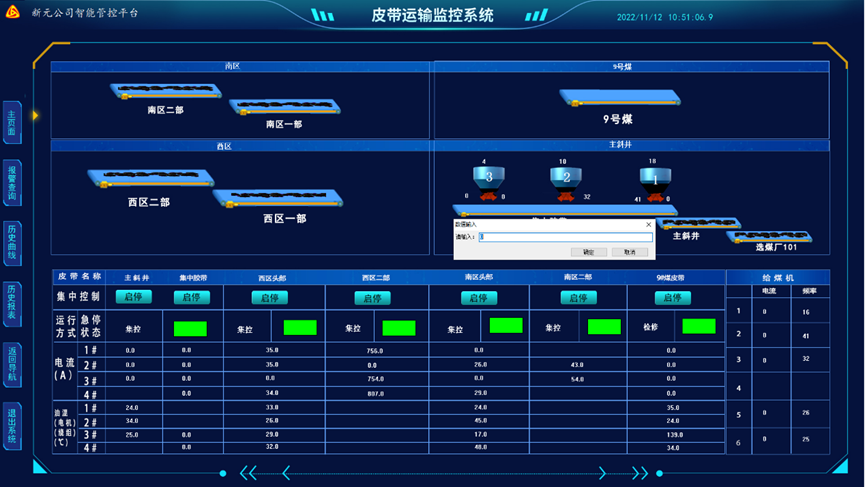Confirm the input dialog with 确定
The image size is (865, 487).
click(589, 252)
